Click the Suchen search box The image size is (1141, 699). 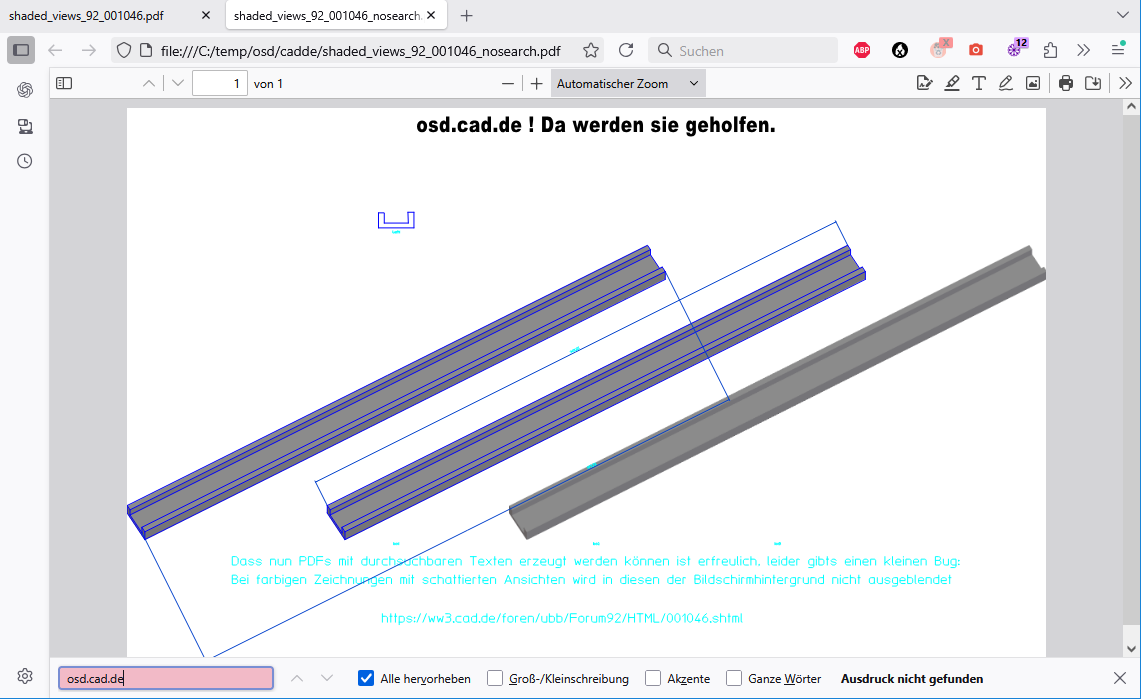coord(744,50)
